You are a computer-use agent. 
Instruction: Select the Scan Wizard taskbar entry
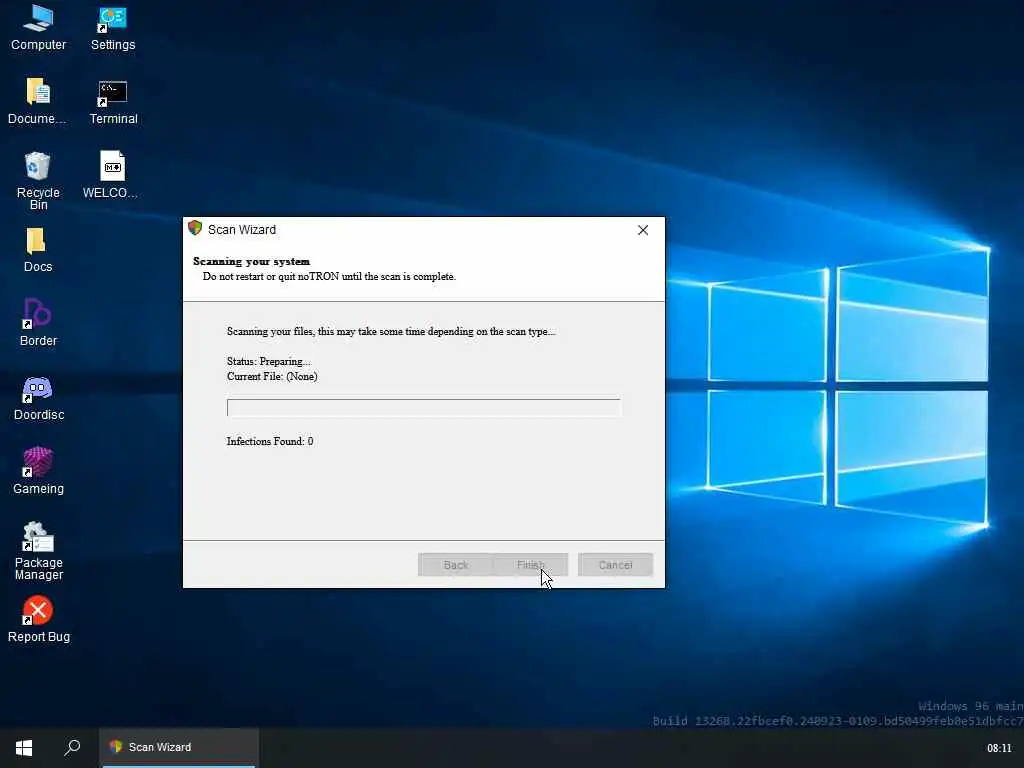pyautogui.click(x=178, y=747)
